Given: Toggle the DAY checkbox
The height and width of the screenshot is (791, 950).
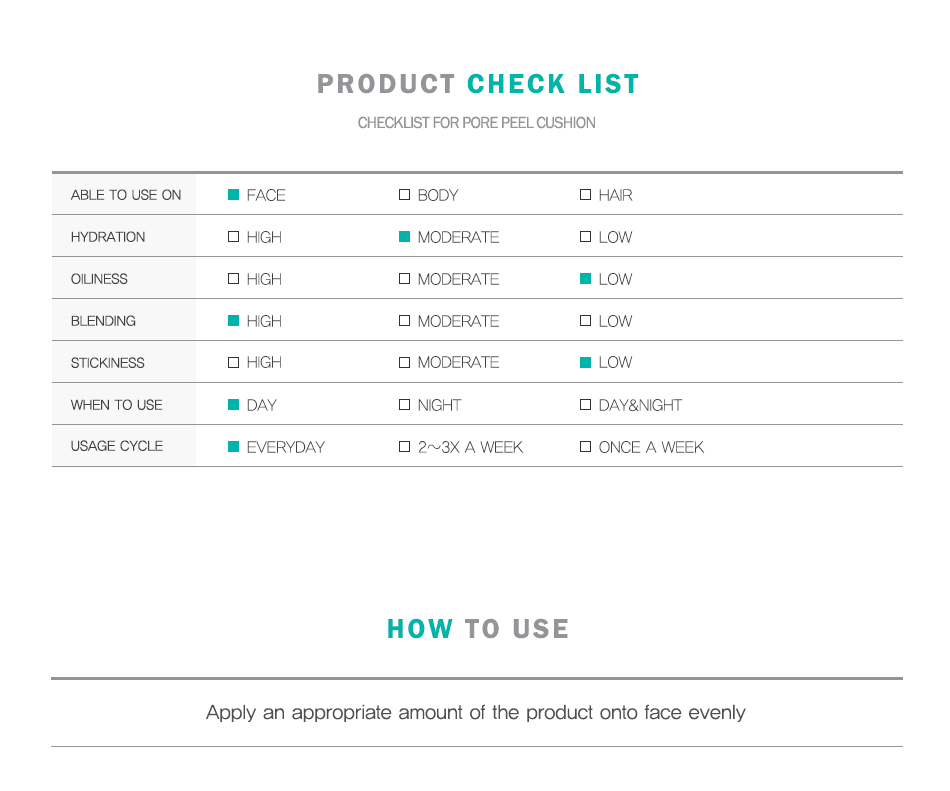Looking at the screenshot, I should 234,405.
